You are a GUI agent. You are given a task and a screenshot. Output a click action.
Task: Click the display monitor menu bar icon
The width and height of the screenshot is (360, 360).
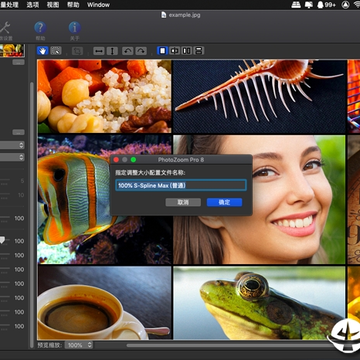point(309,5)
